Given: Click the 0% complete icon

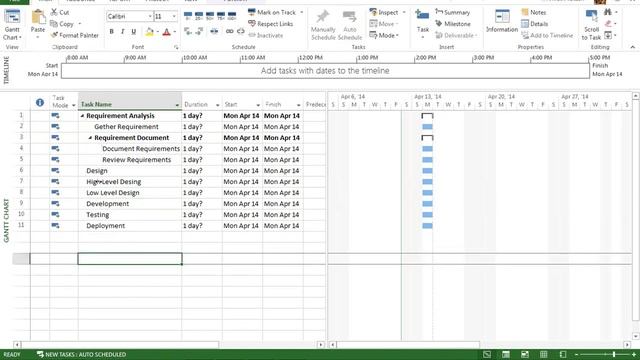Looking at the screenshot, I should tap(188, 16).
